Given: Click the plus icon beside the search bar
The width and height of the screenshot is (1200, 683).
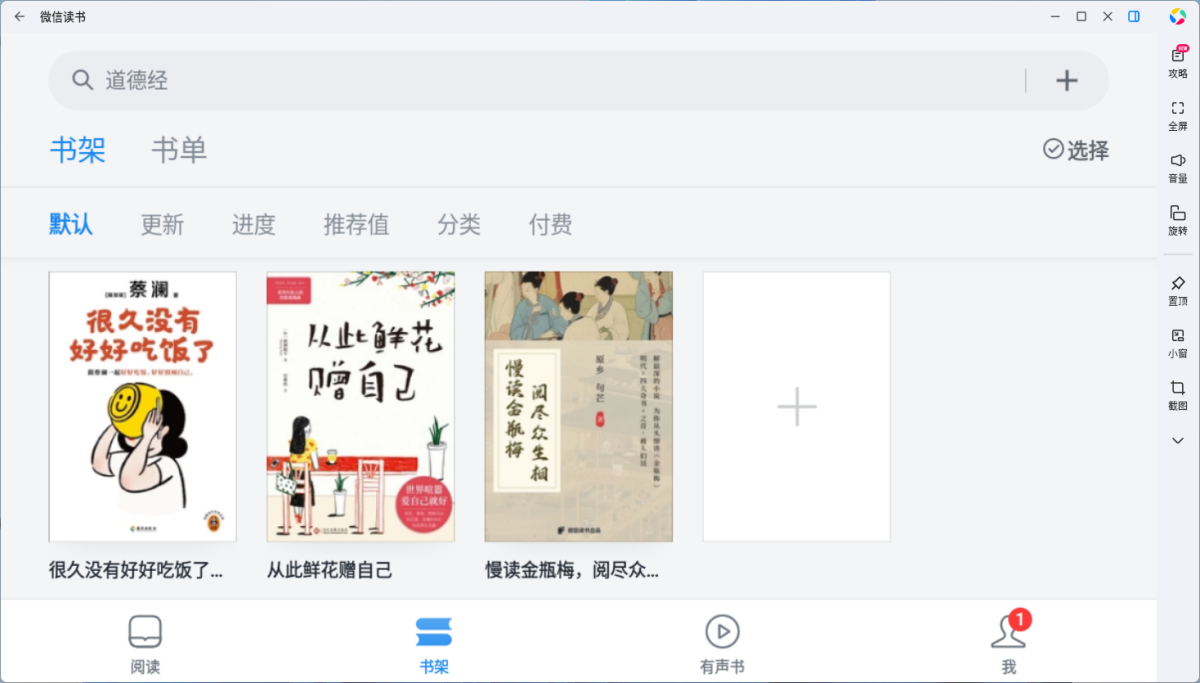Looking at the screenshot, I should click(x=1067, y=80).
